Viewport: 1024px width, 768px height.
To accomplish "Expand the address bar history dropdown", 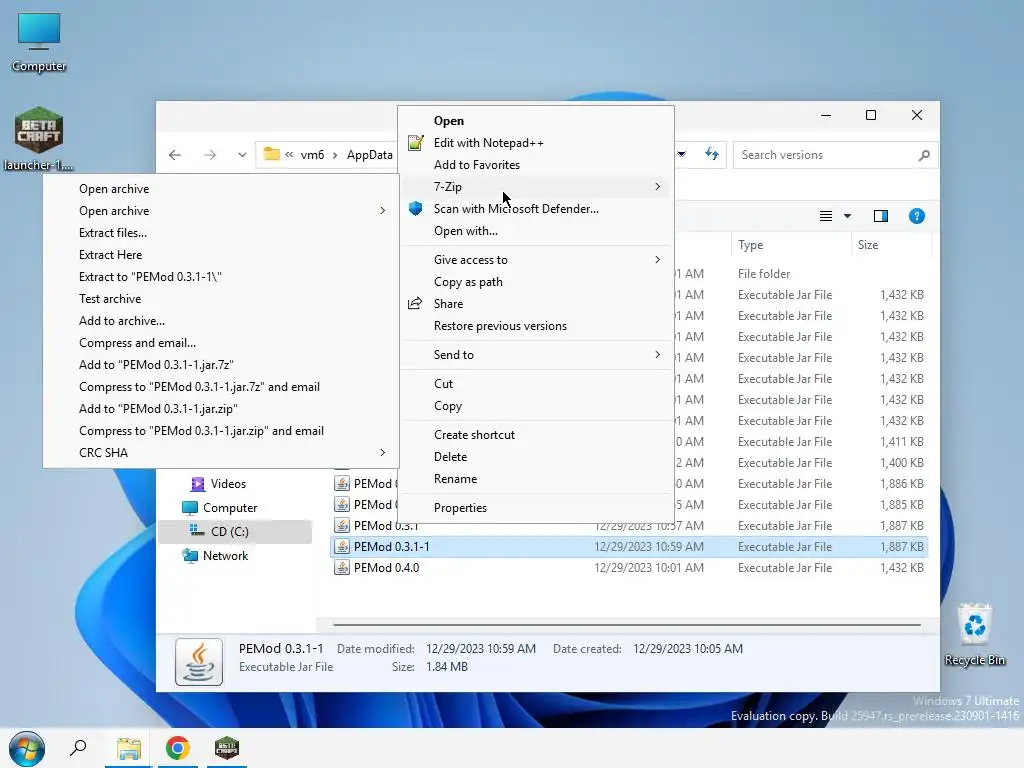I will pos(681,154).
